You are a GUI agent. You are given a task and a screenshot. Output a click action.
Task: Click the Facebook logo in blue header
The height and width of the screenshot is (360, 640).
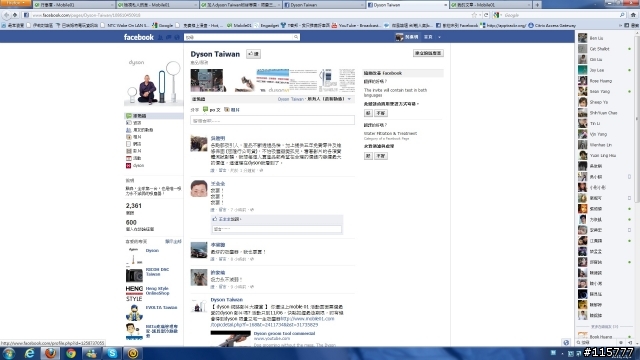pyautogui.click(x=138, y=37)
